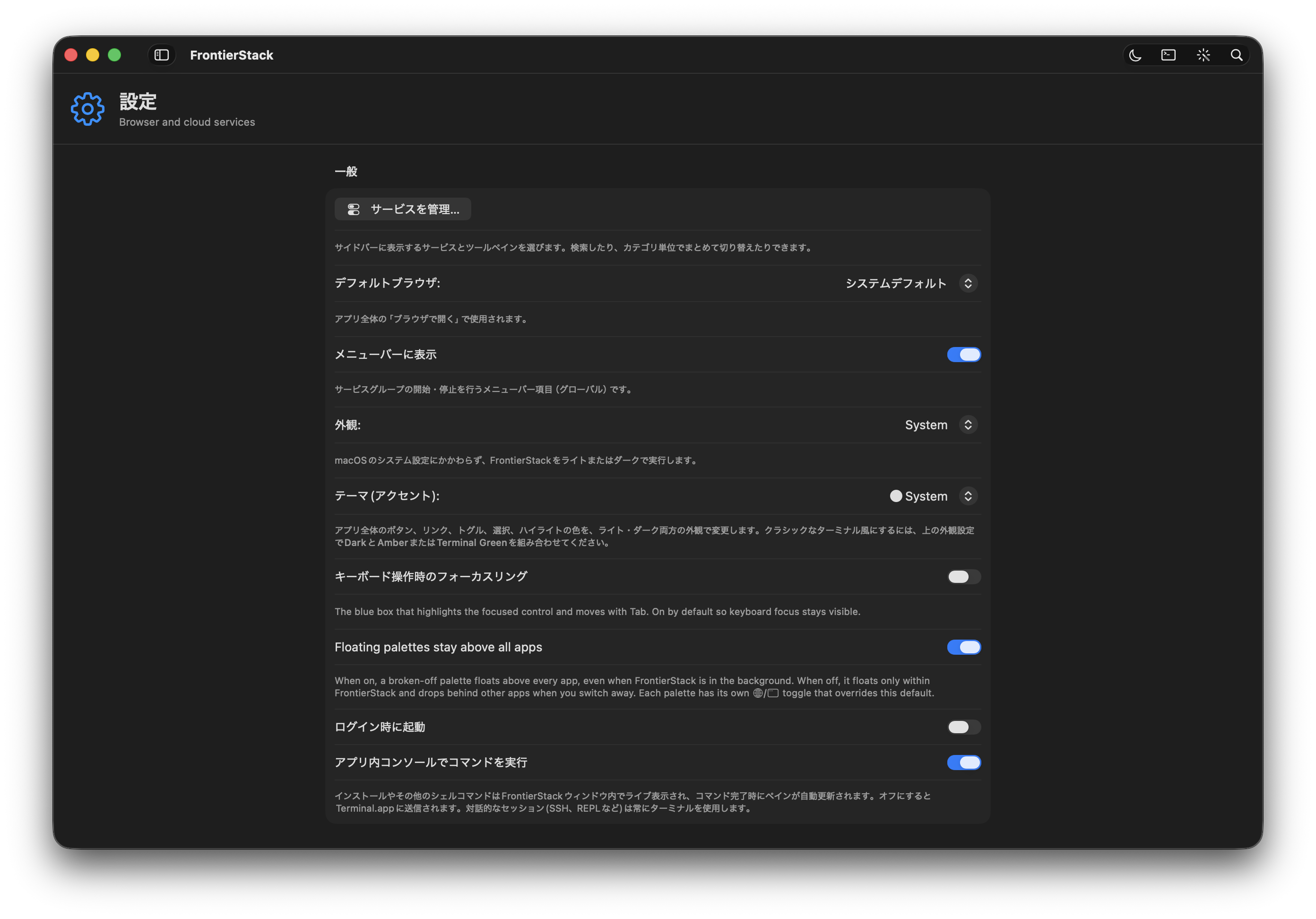Enable ログイン時に起動 toggle
This screenshot has width=1316, height=919.
coord(963,727)
